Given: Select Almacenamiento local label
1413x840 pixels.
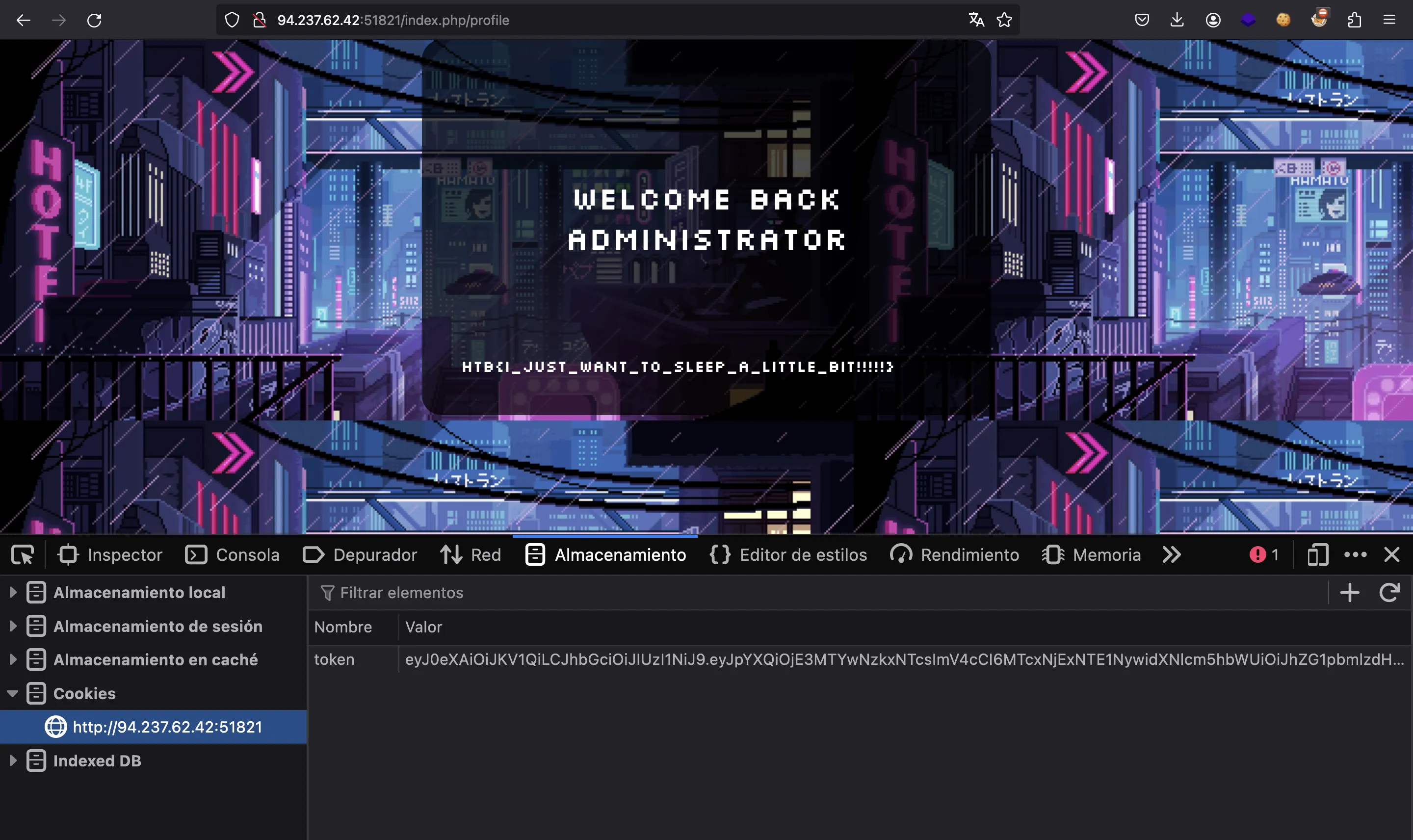Looking at the screenshot, I should [139, 593].
